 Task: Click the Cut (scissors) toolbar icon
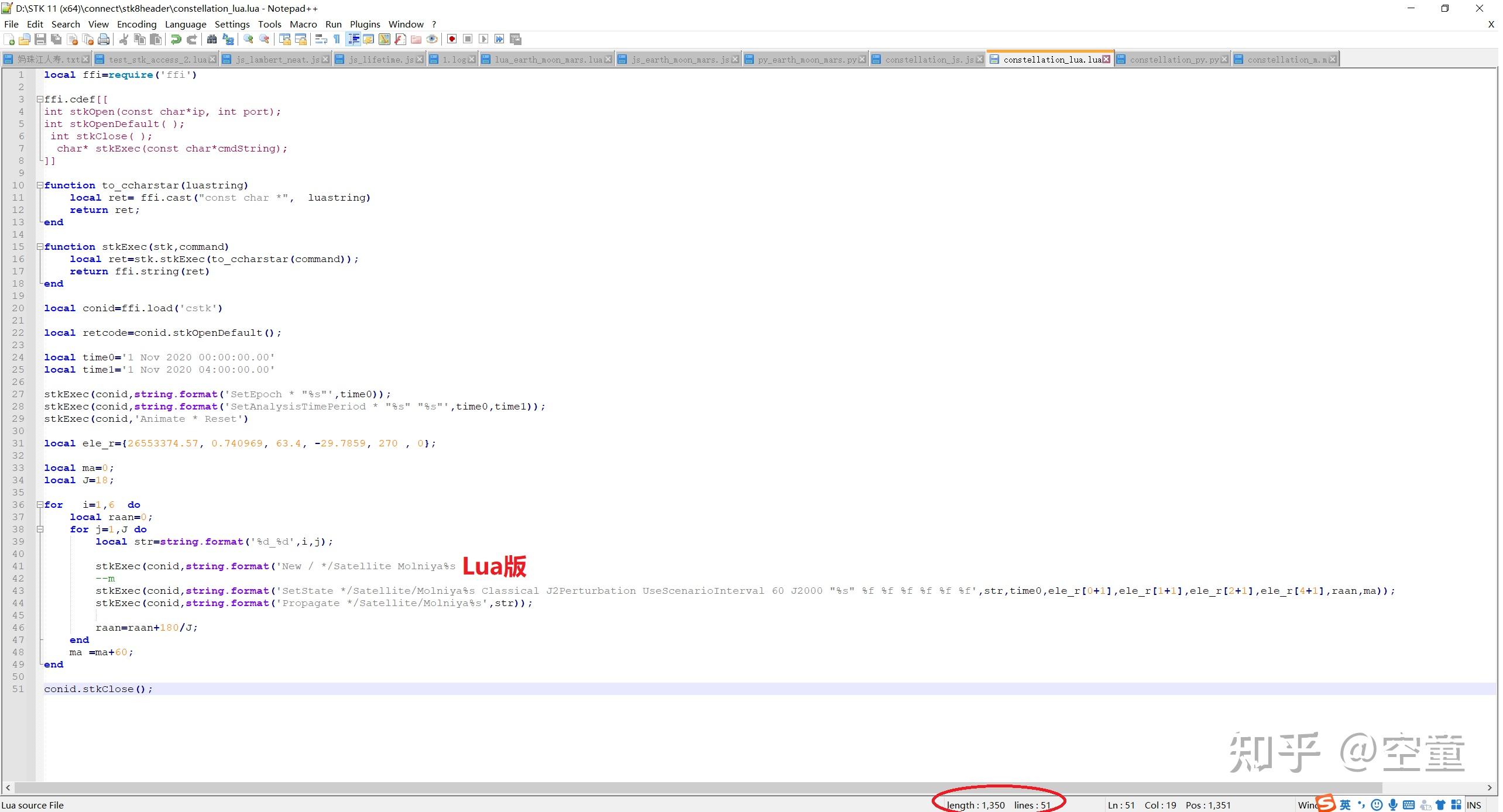(123, 39)
